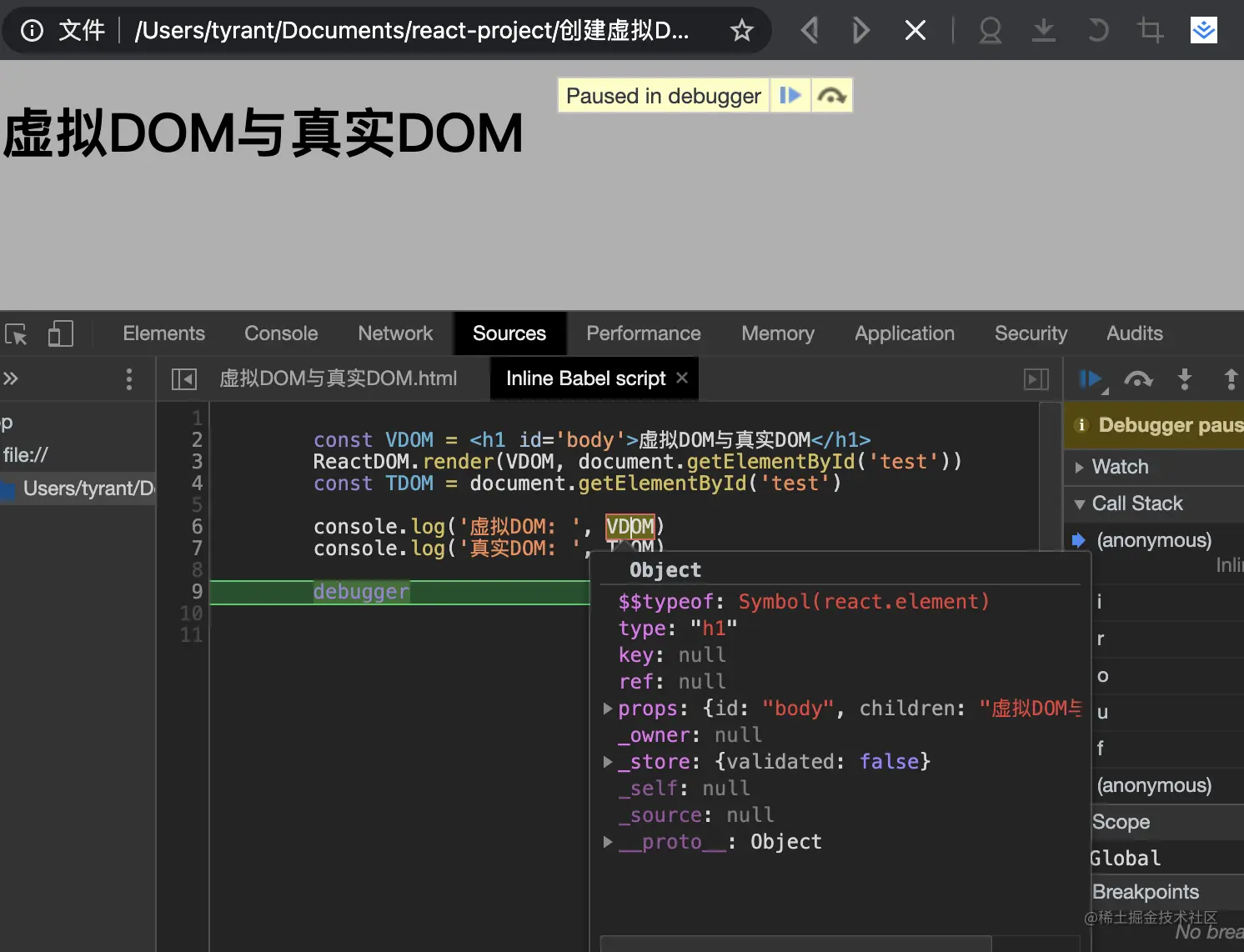Click the undo arrow icon in browser toolbar

click(x=1098, y=31)
